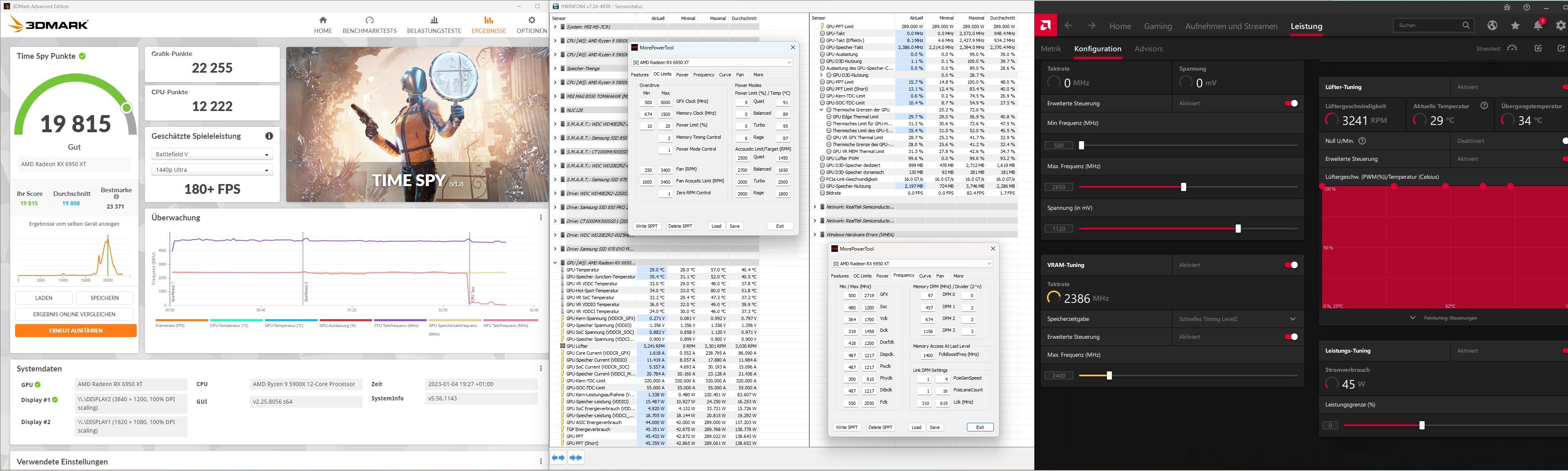This screenshot has width=1568, height=471.
Task: Expand System: MSI MS-7C91 sensor group
Action: [555, 27]
